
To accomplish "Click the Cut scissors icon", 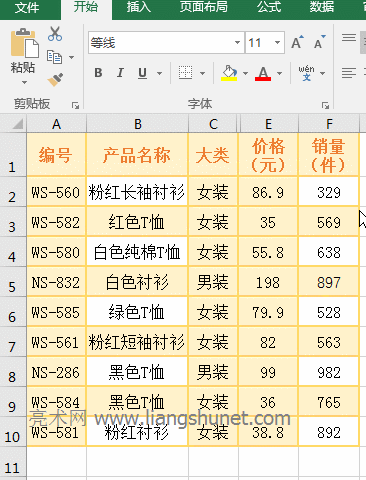I will pos(55,34).
